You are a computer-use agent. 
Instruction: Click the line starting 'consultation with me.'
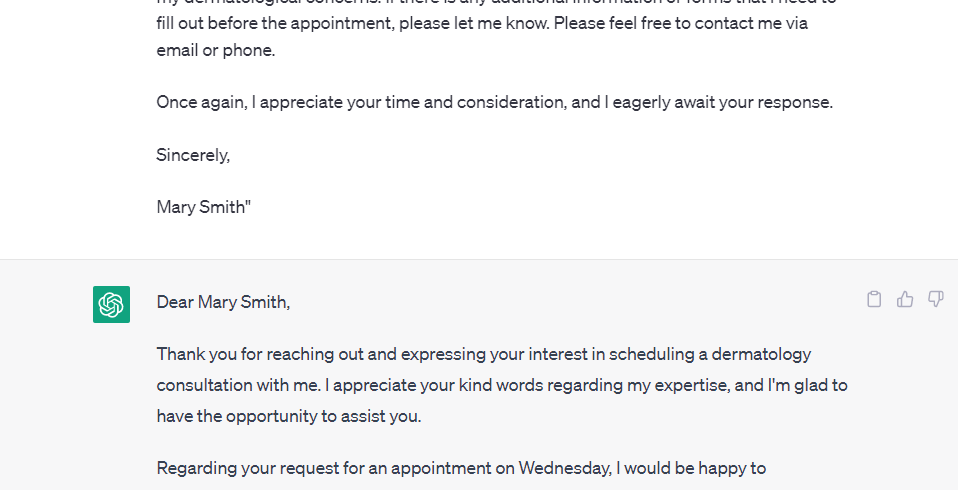[x=502, y=386]
